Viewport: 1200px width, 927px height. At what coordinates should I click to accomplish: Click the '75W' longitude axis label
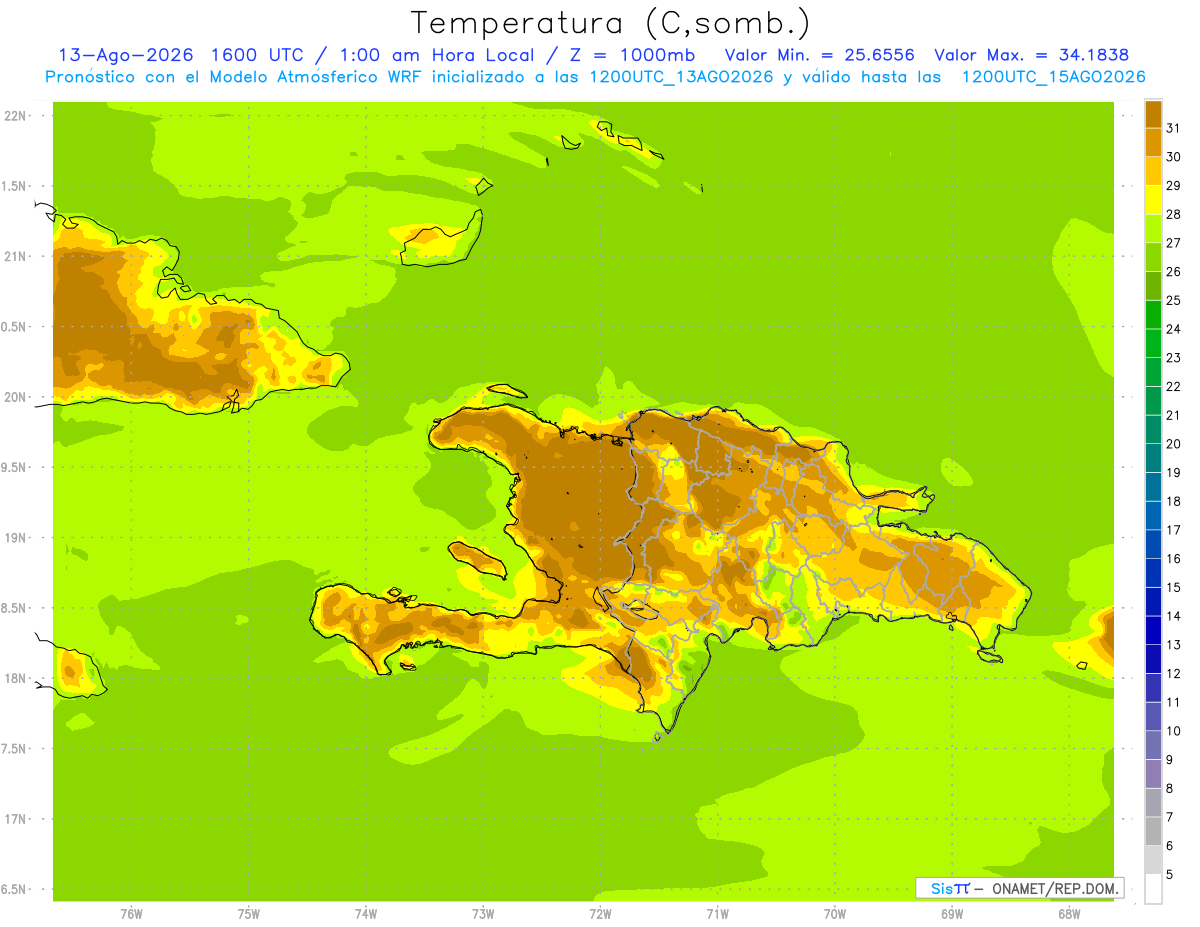249,914
